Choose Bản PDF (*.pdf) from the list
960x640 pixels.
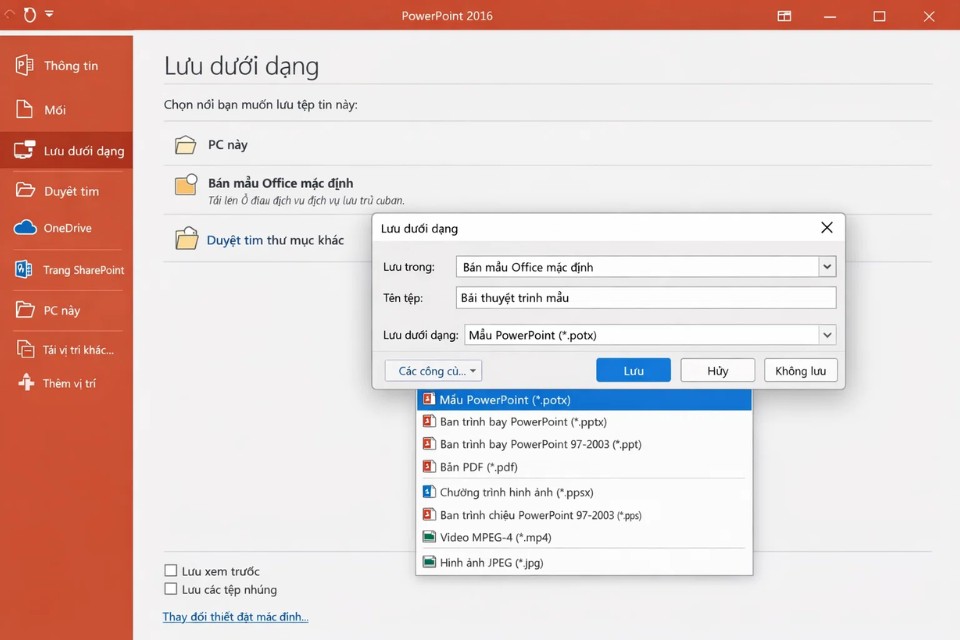(478, 467)
